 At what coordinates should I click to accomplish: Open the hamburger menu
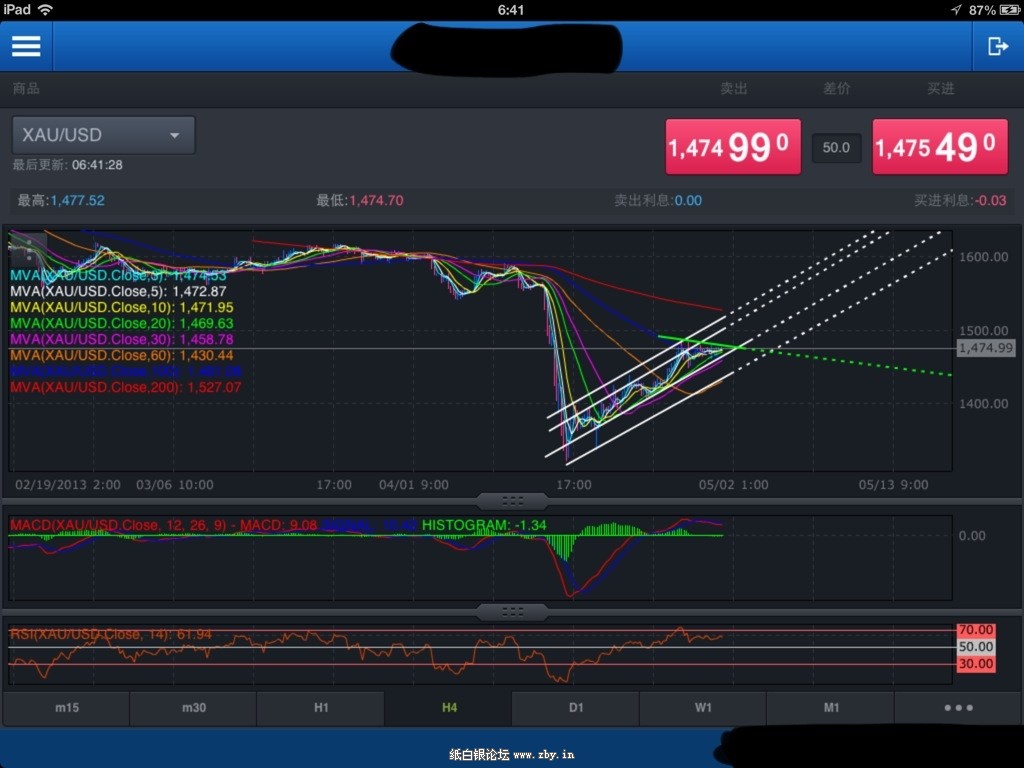click(26, 46)
